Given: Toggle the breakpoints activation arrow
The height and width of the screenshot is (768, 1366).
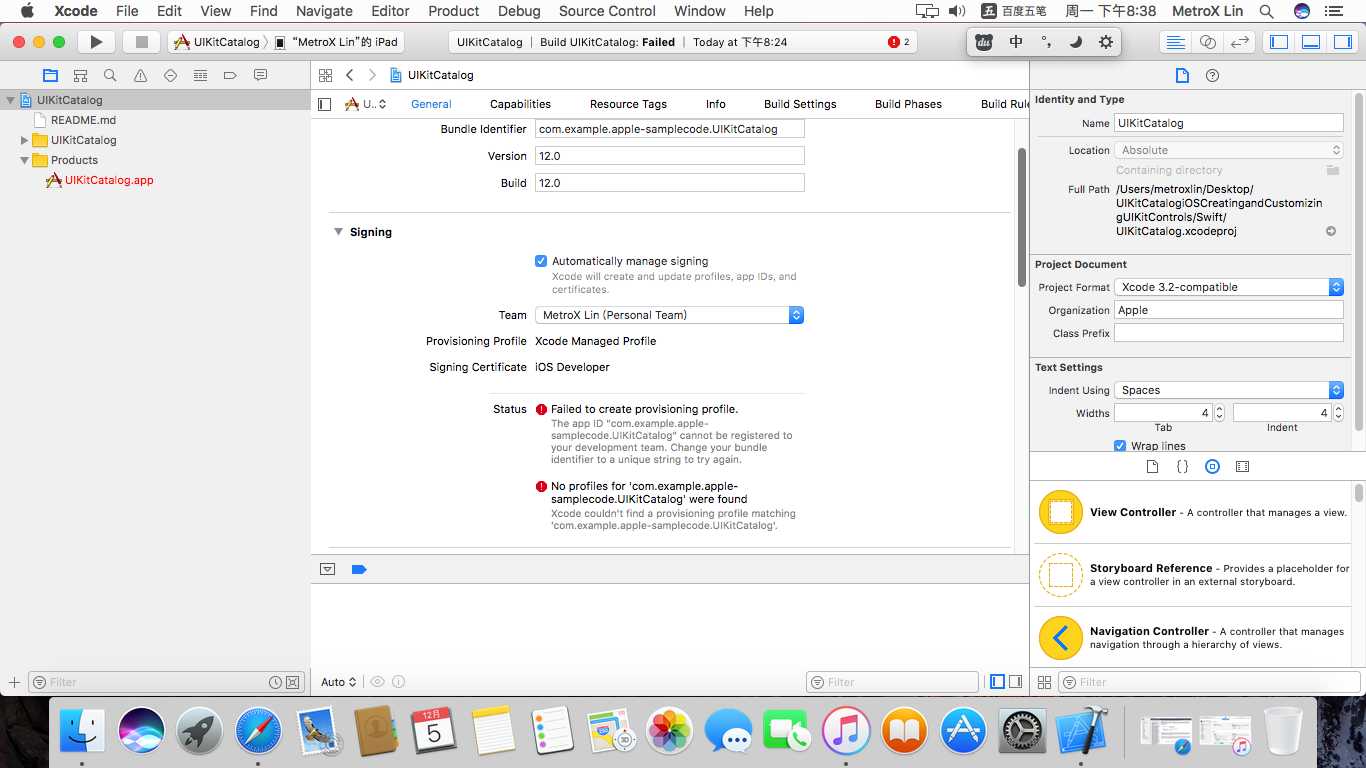Looking at the screenshot, I should [x=359, y=569].
